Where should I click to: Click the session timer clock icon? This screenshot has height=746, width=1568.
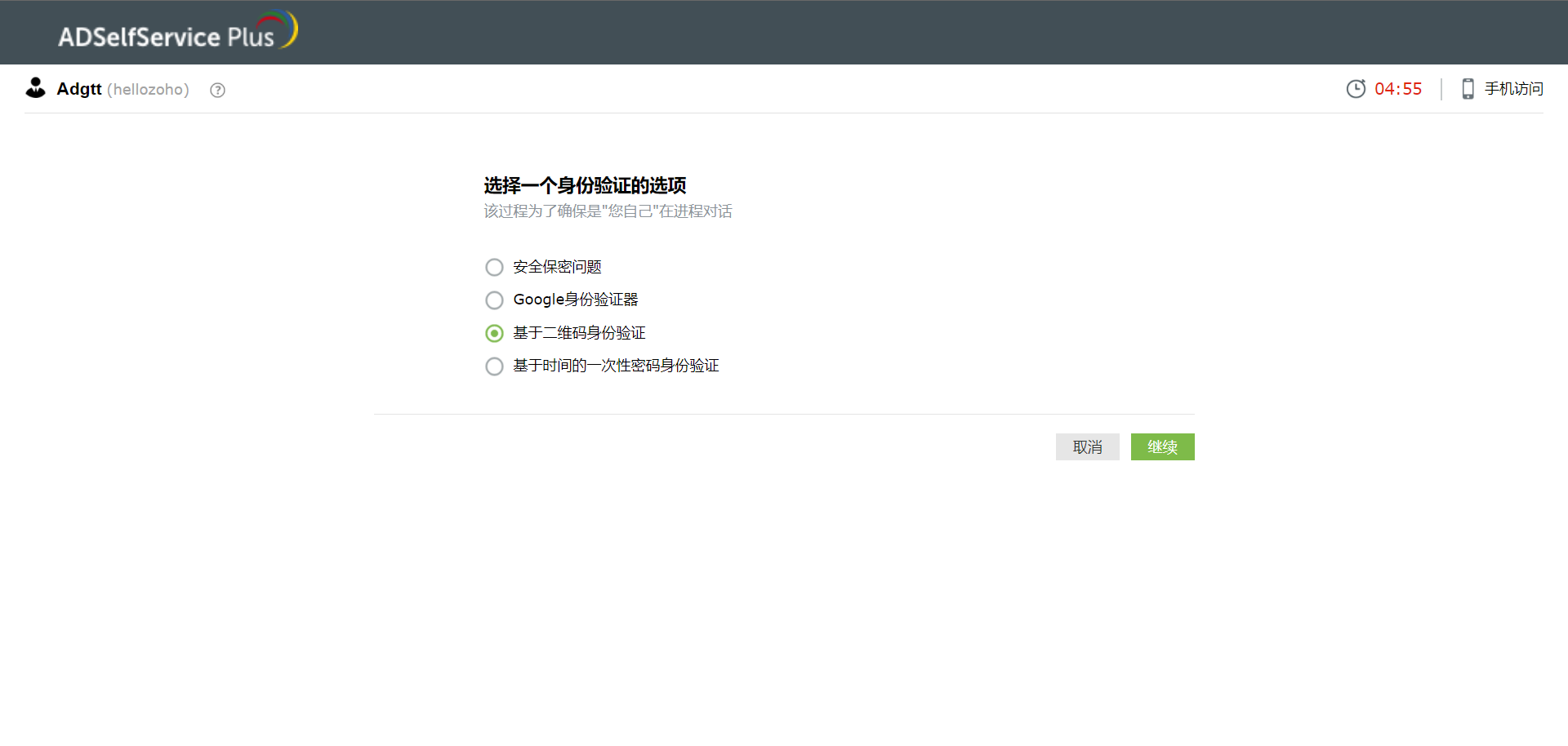[x=1356, y=89]
